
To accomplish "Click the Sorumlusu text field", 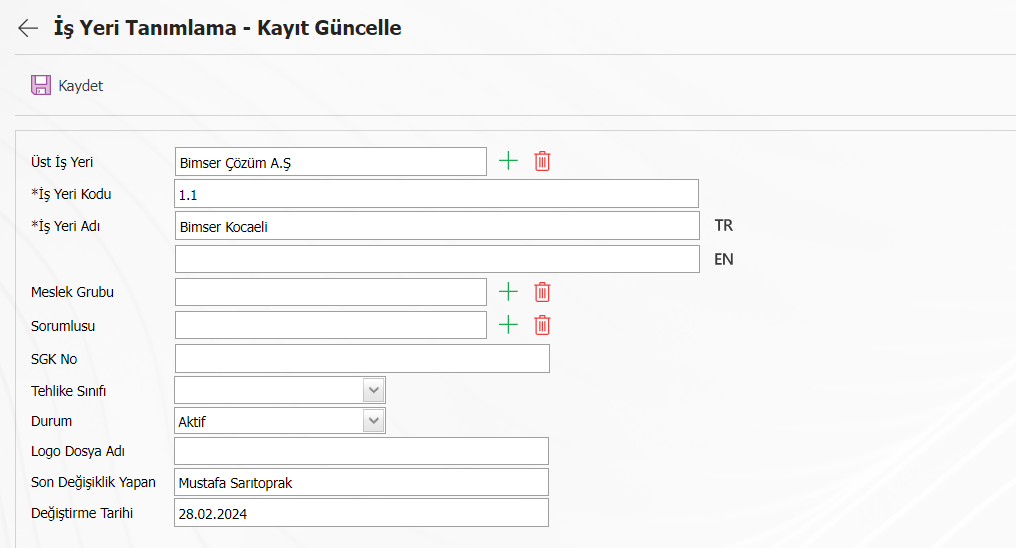I will pos(330,325).
